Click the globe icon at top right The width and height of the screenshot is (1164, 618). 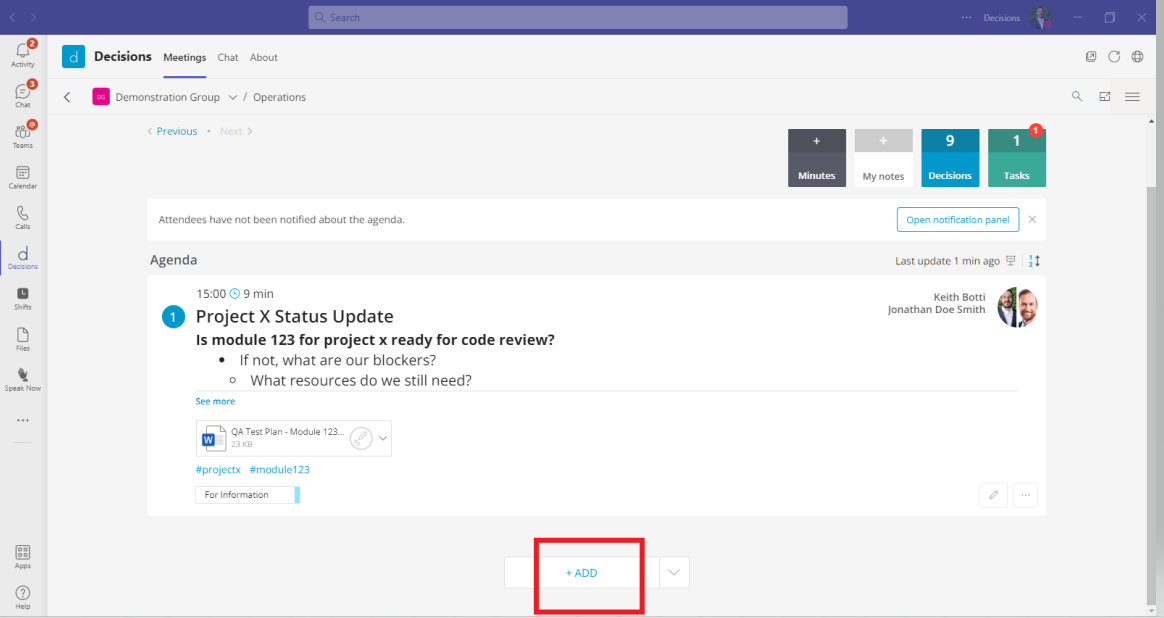[1137, 57]
